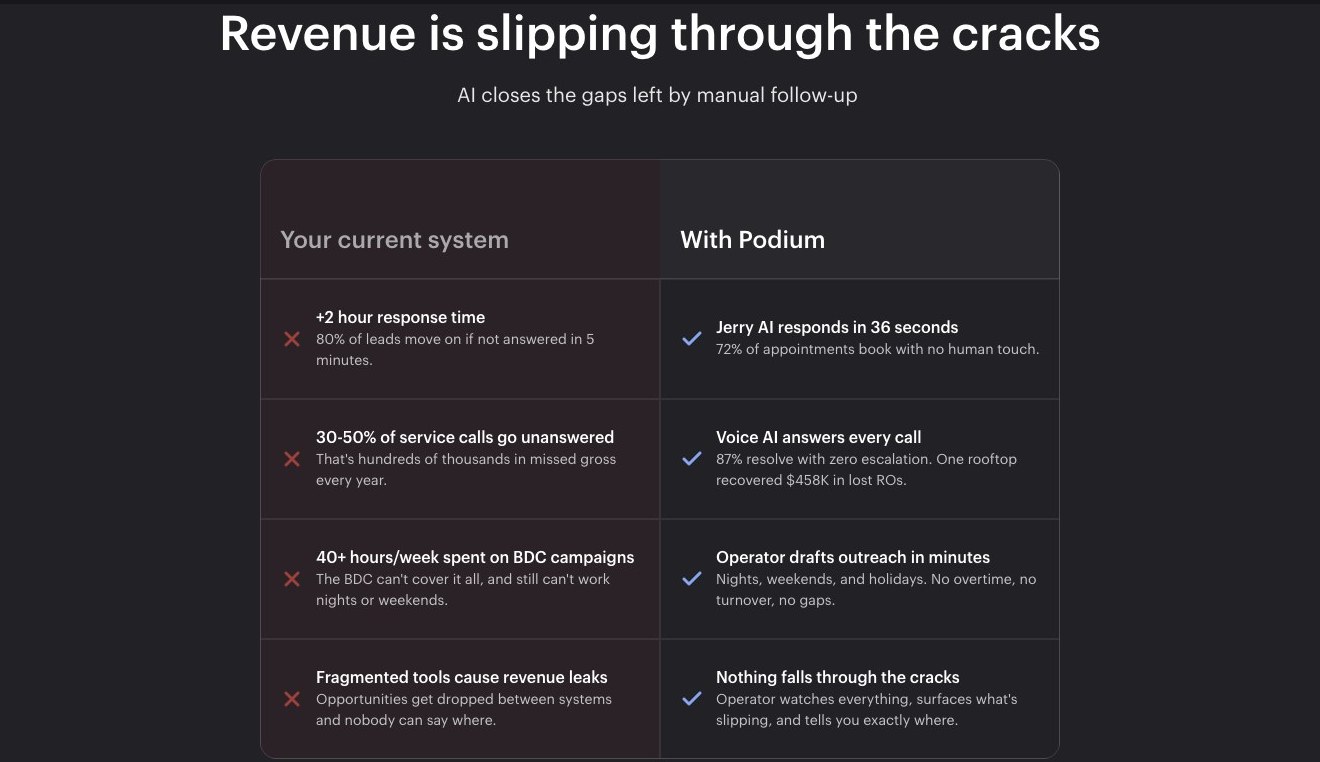This screenshot has width=1320, height=762.
Task: Click the red X beside BDC campaigns row
Action: point(292,579)
